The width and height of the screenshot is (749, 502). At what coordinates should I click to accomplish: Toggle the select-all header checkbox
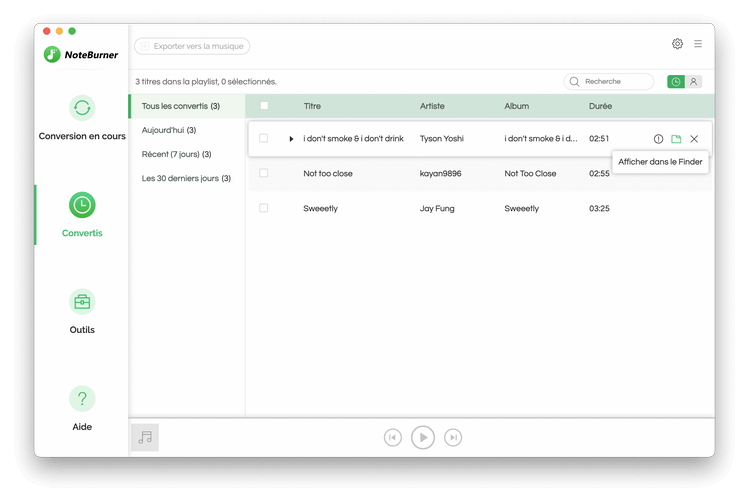pos(264,106)
